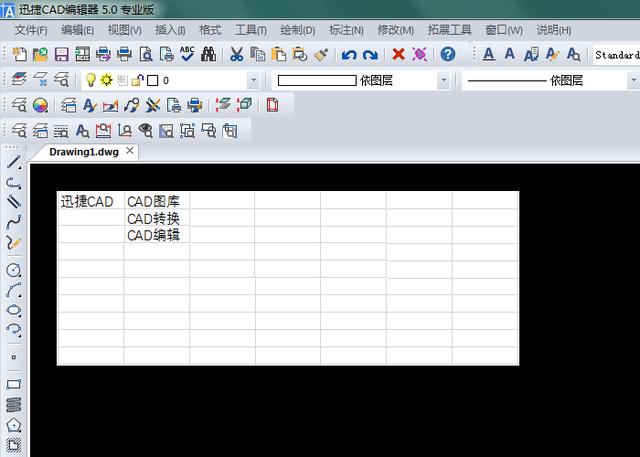640x457 pixels.
Task: Toggle the layer freeze sun icon
Action: point(105,79)
